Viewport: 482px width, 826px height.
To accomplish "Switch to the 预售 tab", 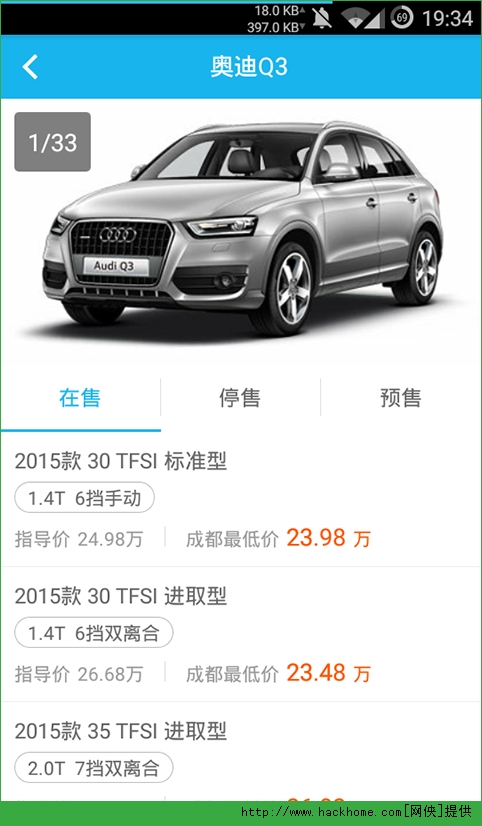I will click(x=401, y=398).
